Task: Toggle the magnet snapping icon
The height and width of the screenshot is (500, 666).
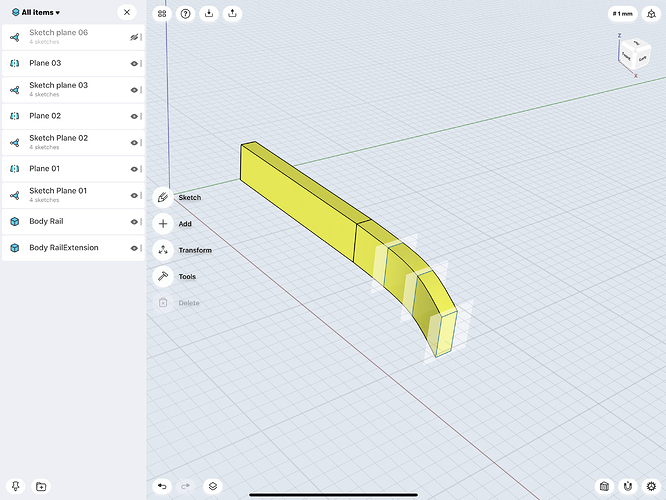Action: click(x=628, y=486)
